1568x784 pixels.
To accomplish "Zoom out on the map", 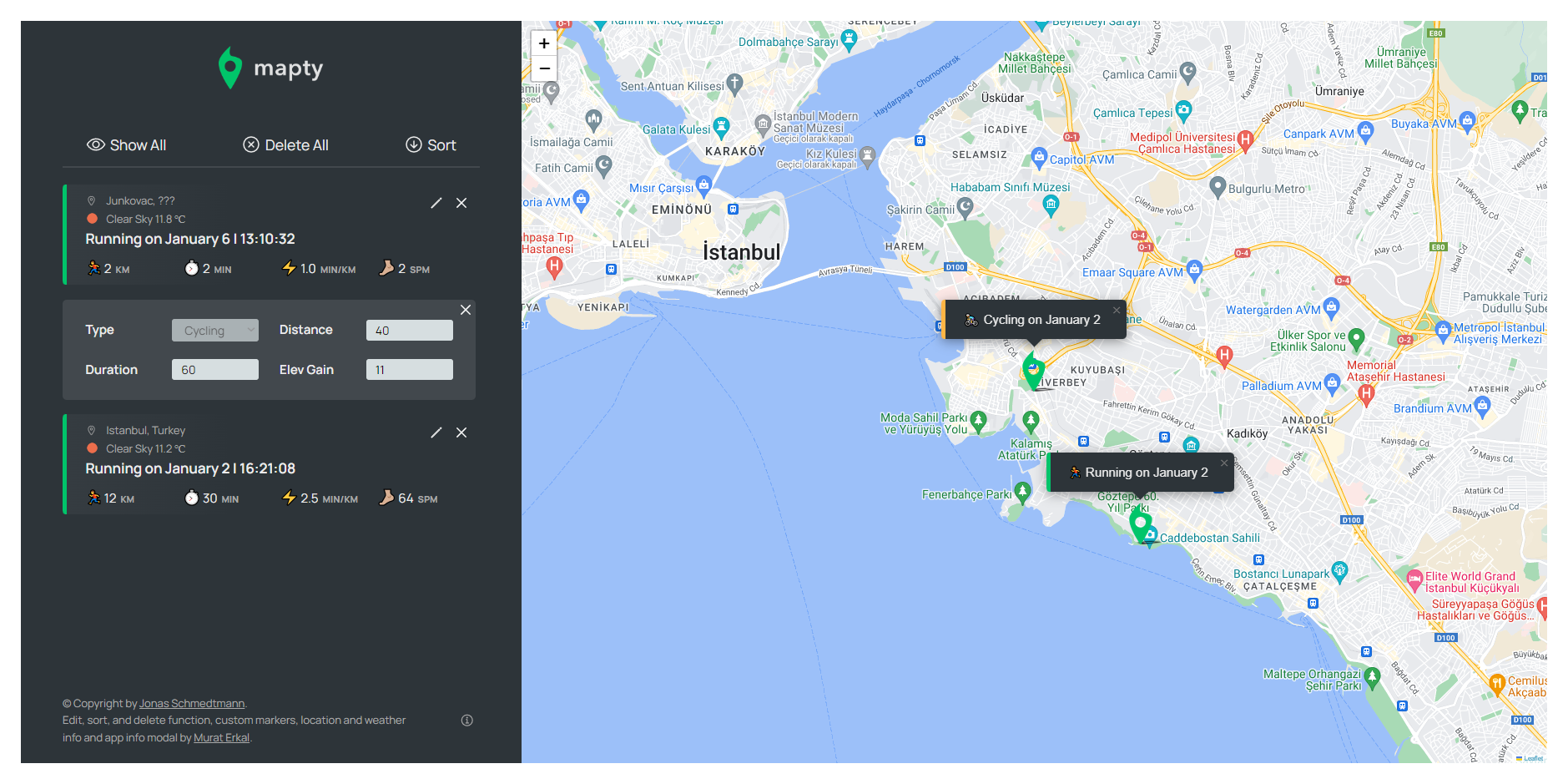I will 544,68.
